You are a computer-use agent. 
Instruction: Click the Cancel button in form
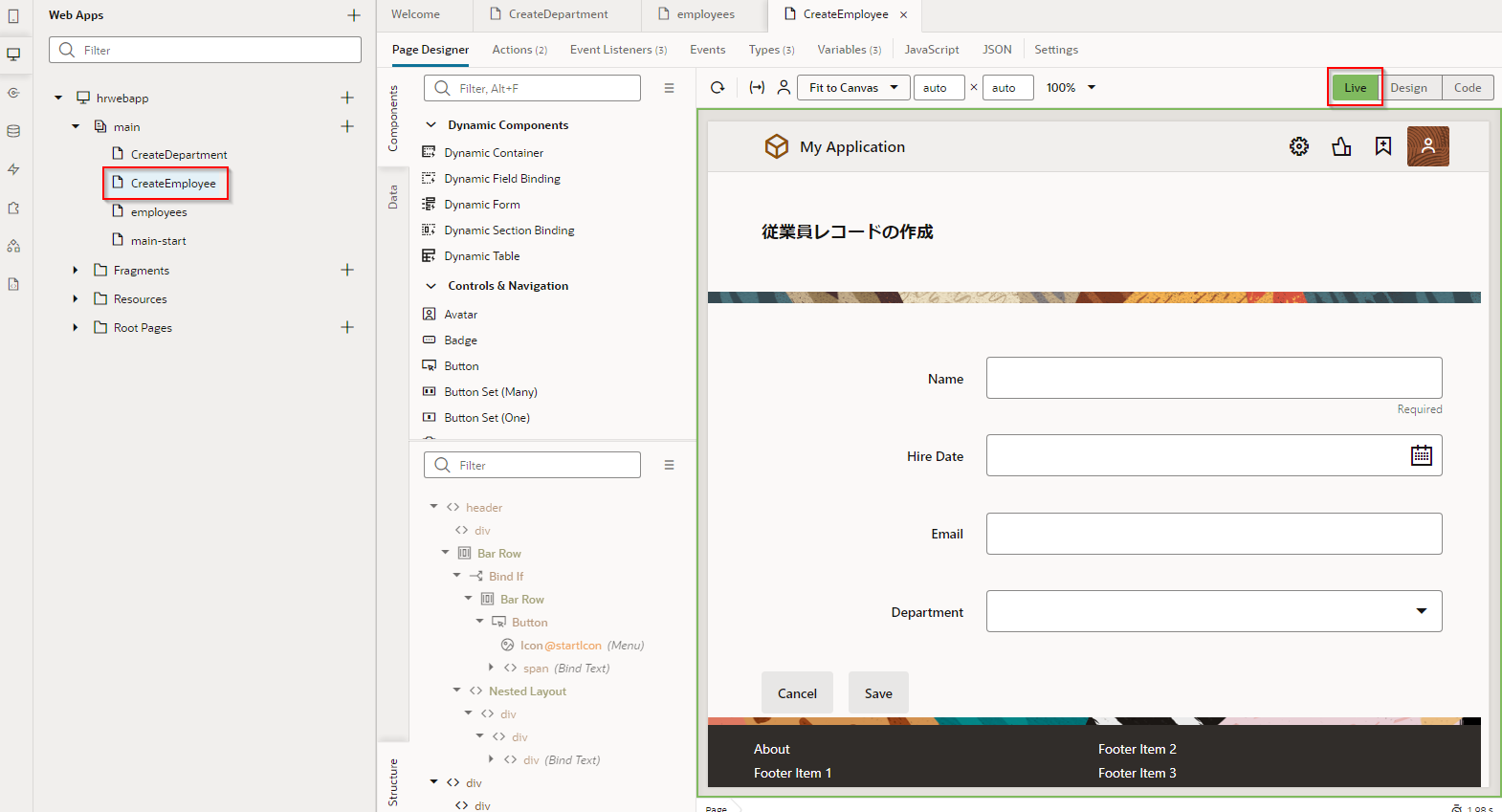(x=796, y=693)
